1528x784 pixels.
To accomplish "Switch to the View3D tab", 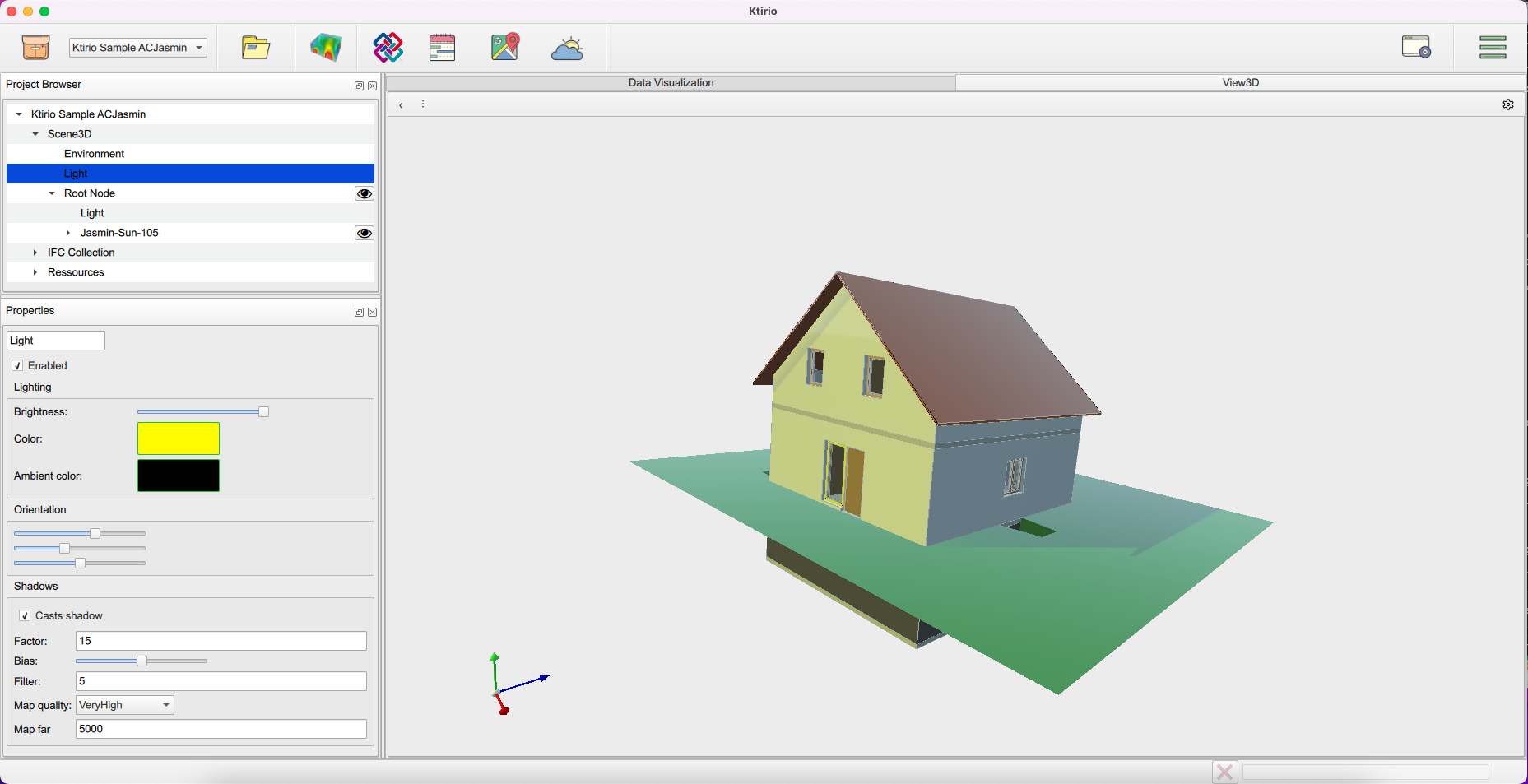I will (x=1240, y=82).
